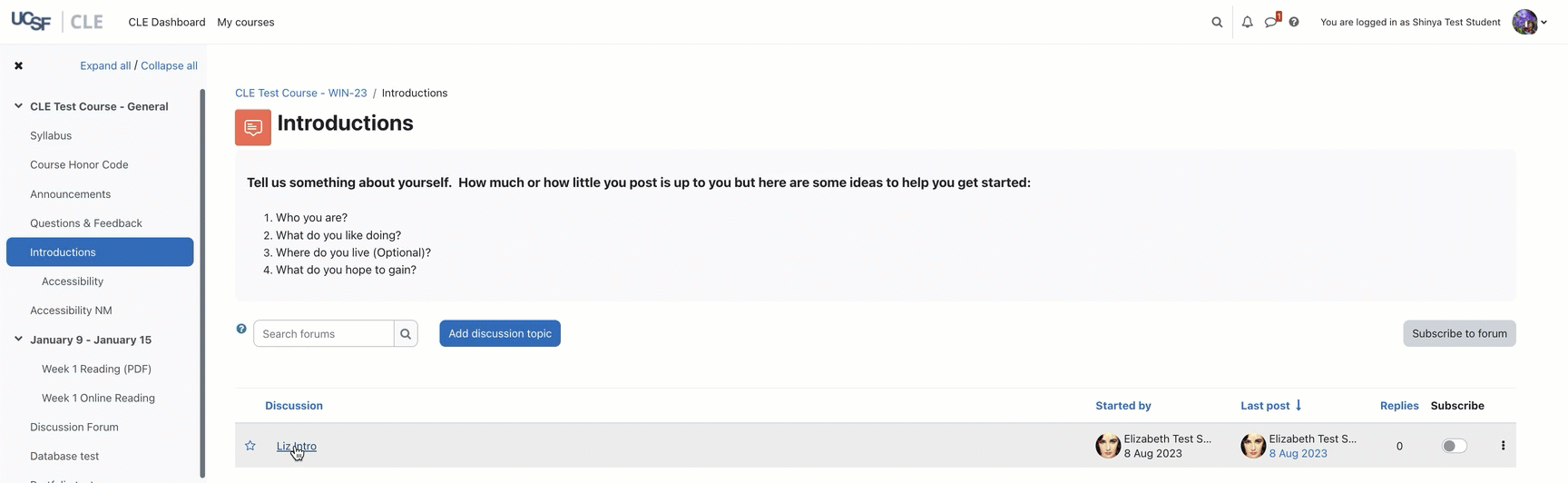Click Add discussion topic button
This screenshot has height=483, width=1568.
click(x=500, y=333)
